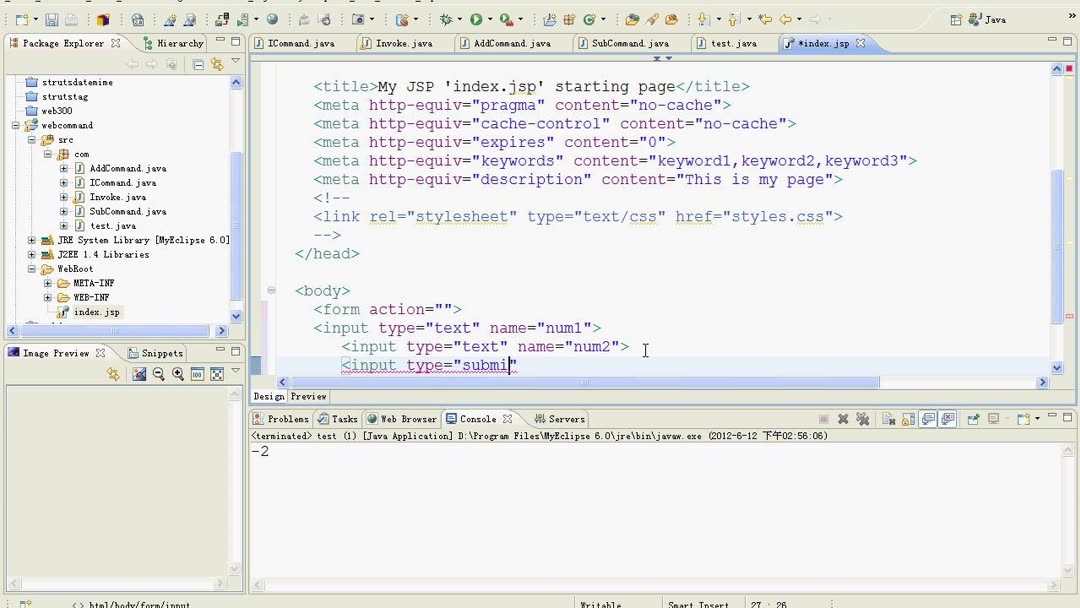
Task: Open the New wizard dropdown arrow
Action: point(36,19)
